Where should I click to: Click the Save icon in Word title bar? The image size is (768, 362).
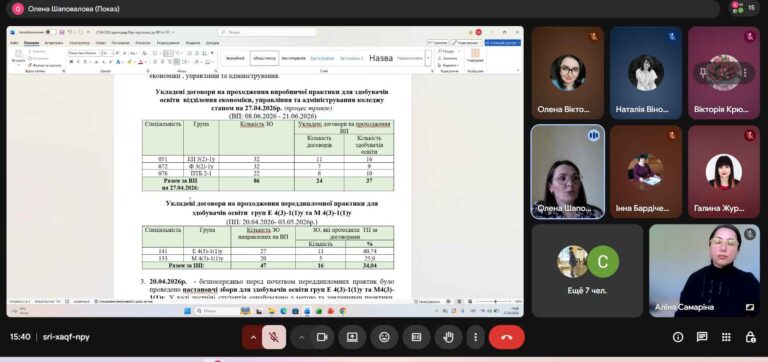(x=62, y=32)
